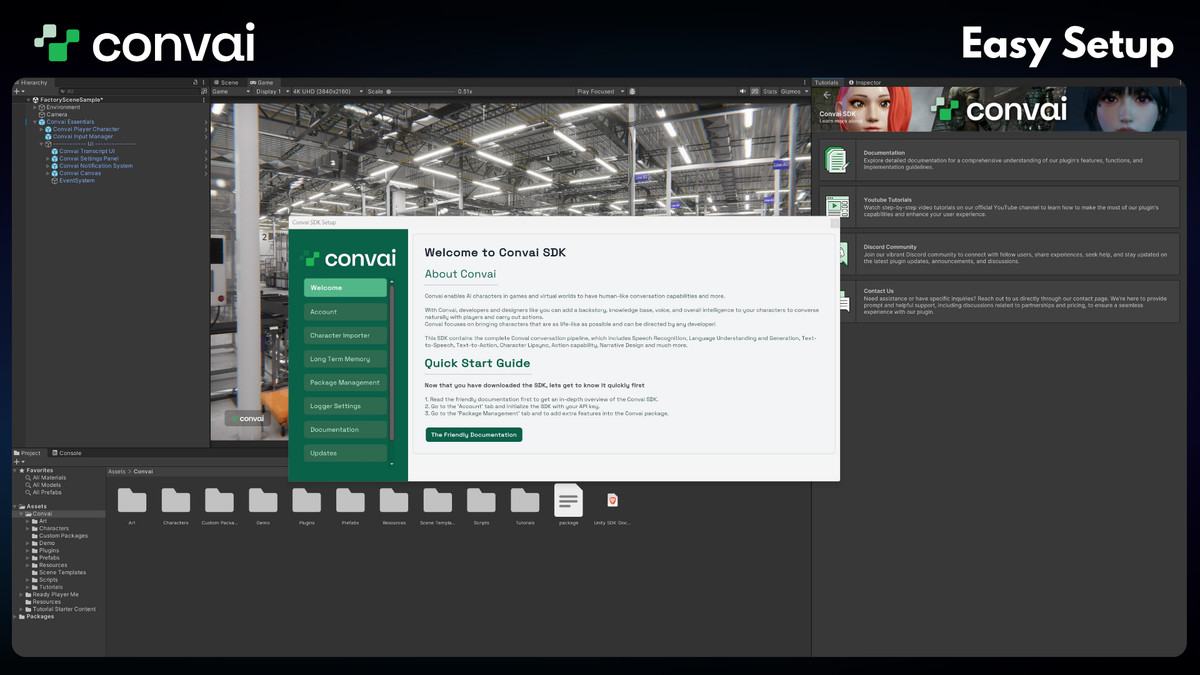The width and height of the screenshot is (1200, 675).
Task: Switch to the Game tab
Action: tap(262, 83)
